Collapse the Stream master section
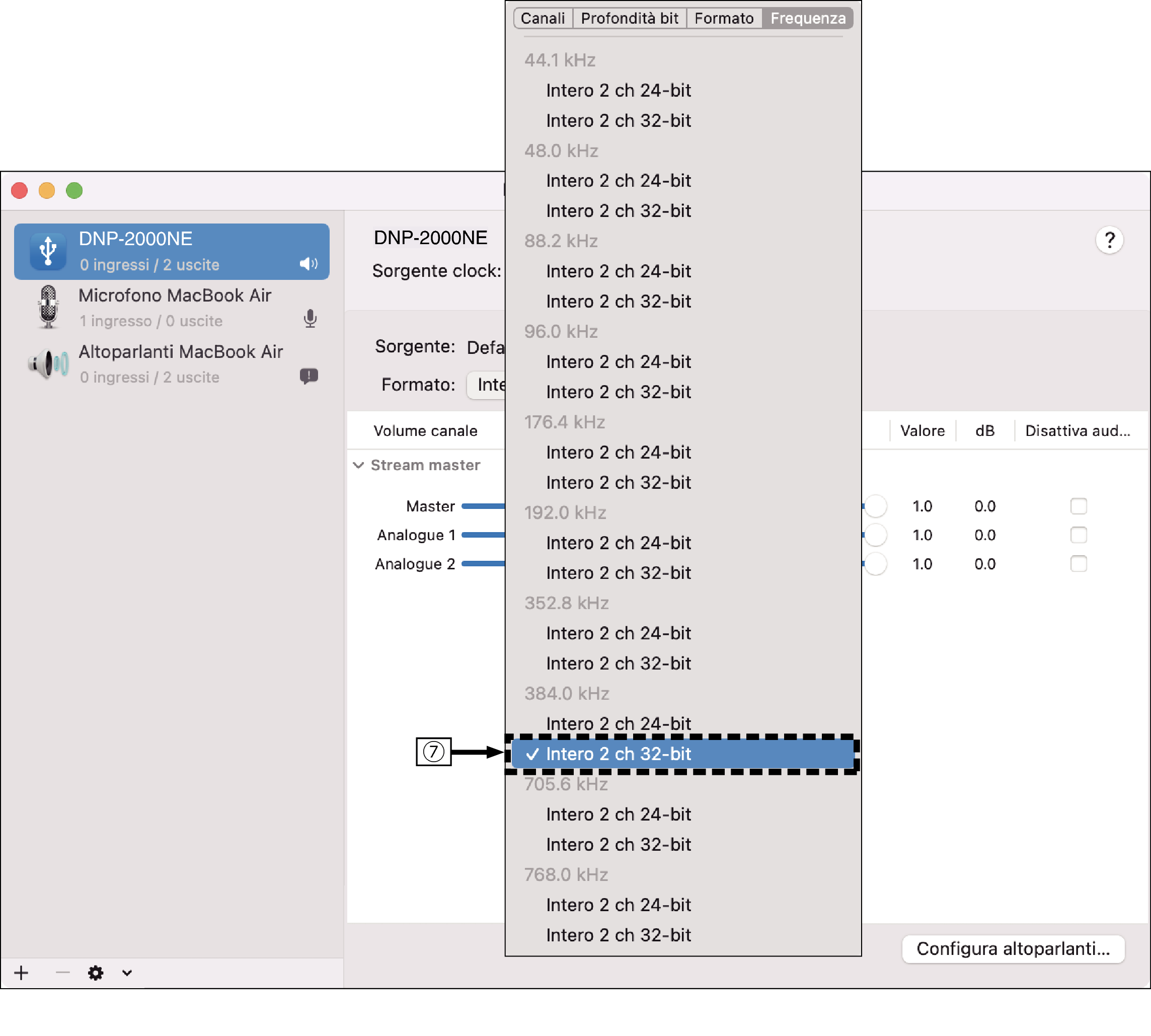The height and width of the screenshot is (1036, 1151). point(358,465)
